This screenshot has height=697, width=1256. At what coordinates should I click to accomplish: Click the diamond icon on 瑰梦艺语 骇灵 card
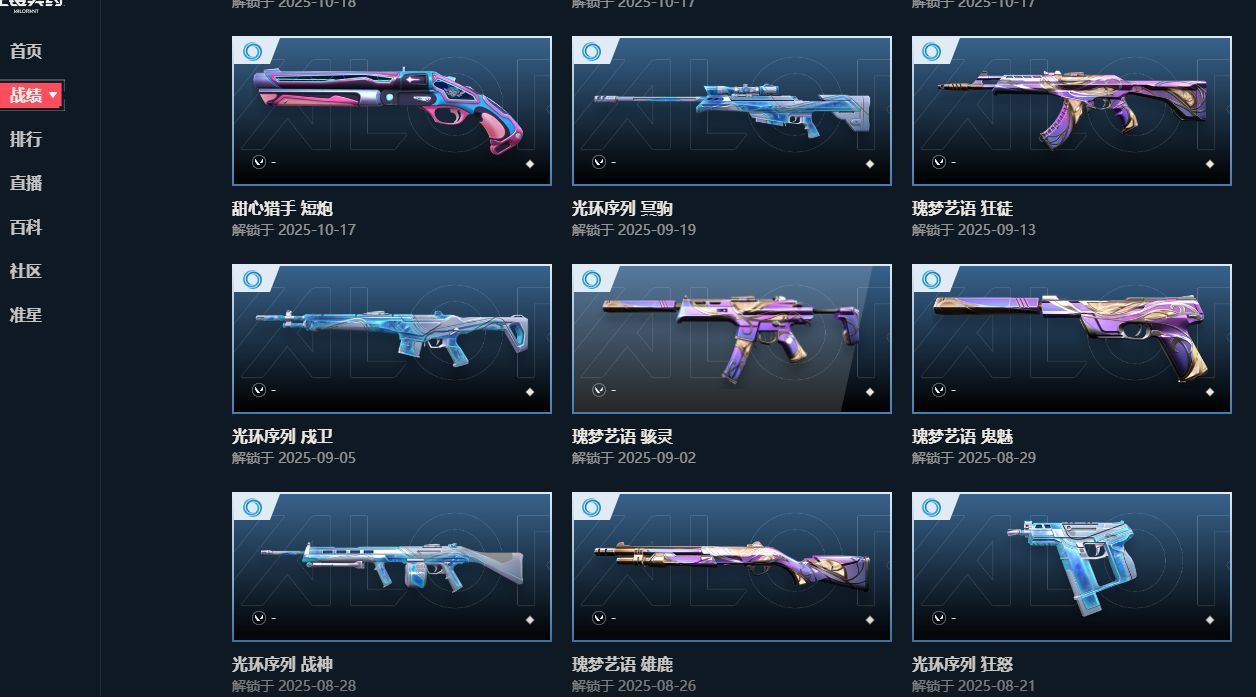[x=870, y=392]
